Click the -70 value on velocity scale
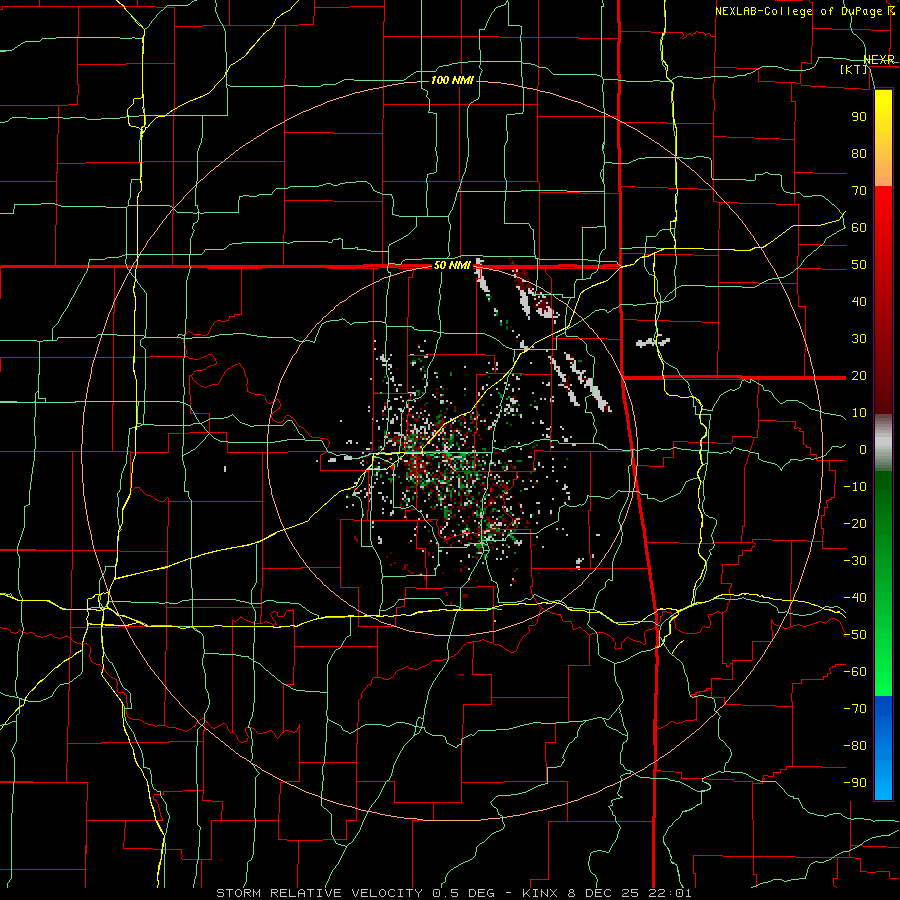Screen dimensions: 900x900 pos(855,709)
